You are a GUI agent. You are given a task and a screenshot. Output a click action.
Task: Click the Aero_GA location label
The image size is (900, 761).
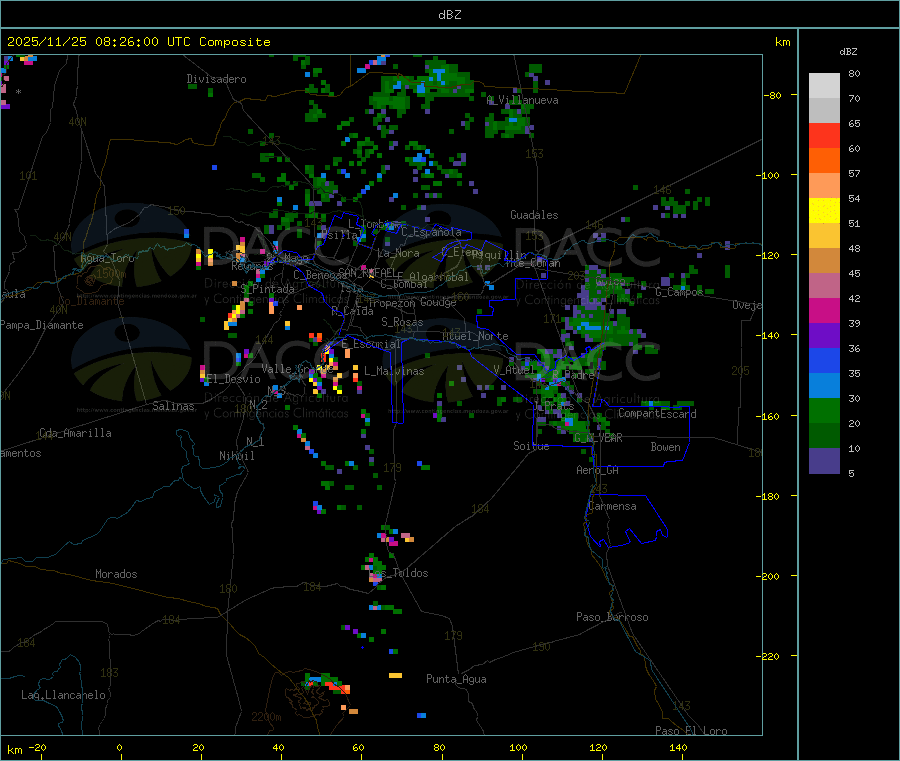point(598,470)
